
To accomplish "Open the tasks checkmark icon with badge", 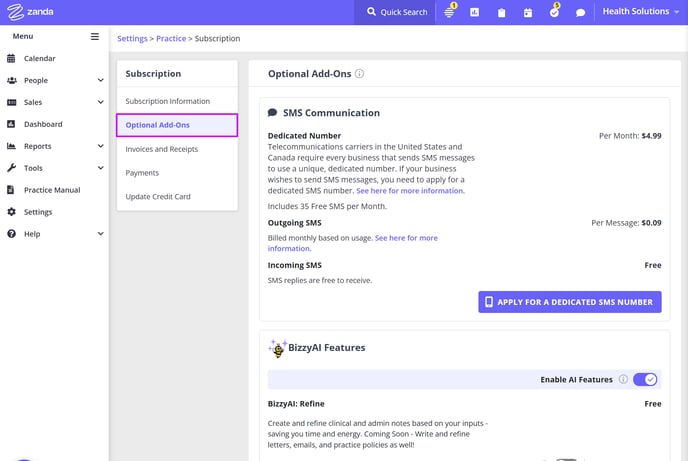I will point(554,12).
